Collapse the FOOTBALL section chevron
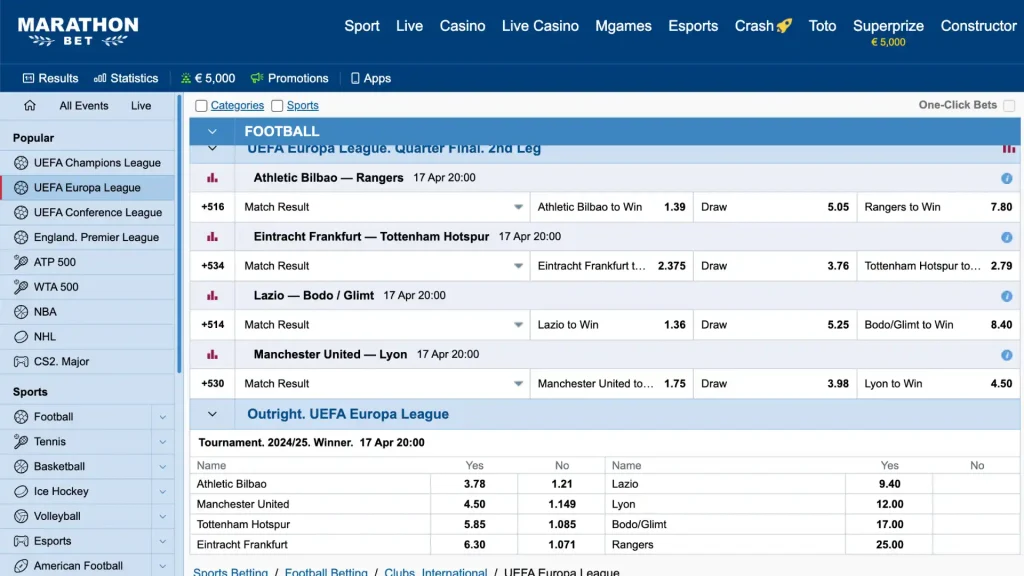The width and height of the screenshot is (1024, 576). [x=212, y=131]
